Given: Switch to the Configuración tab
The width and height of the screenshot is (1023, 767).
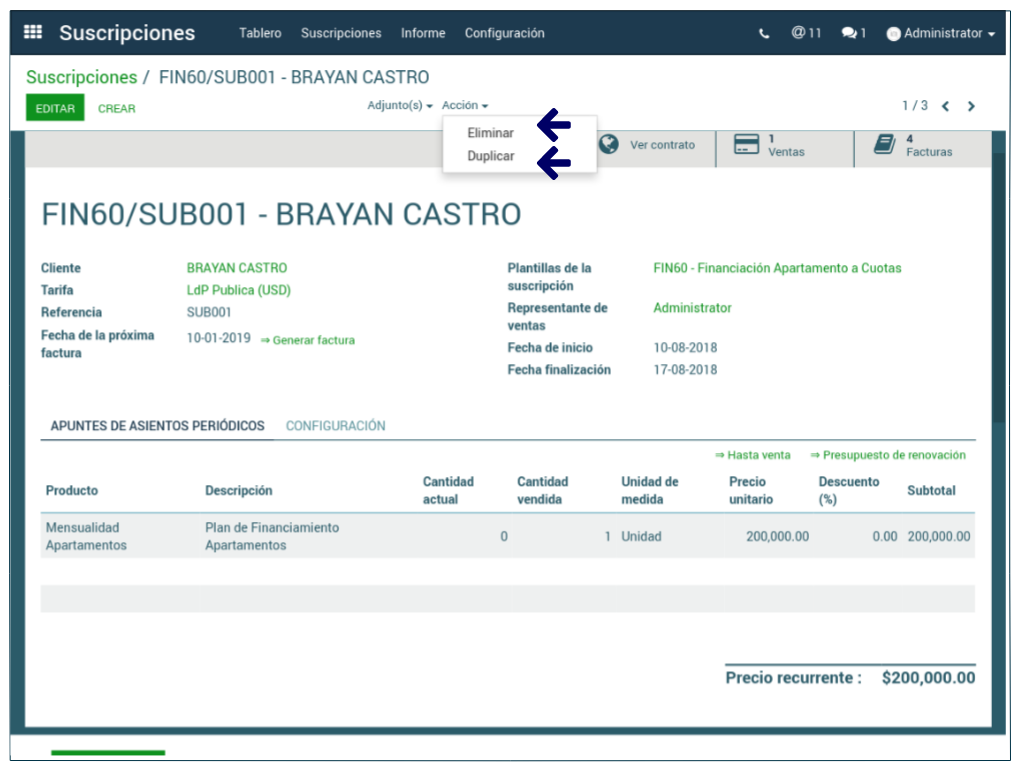Looking at the screenshot, I should tap(335, 426).
